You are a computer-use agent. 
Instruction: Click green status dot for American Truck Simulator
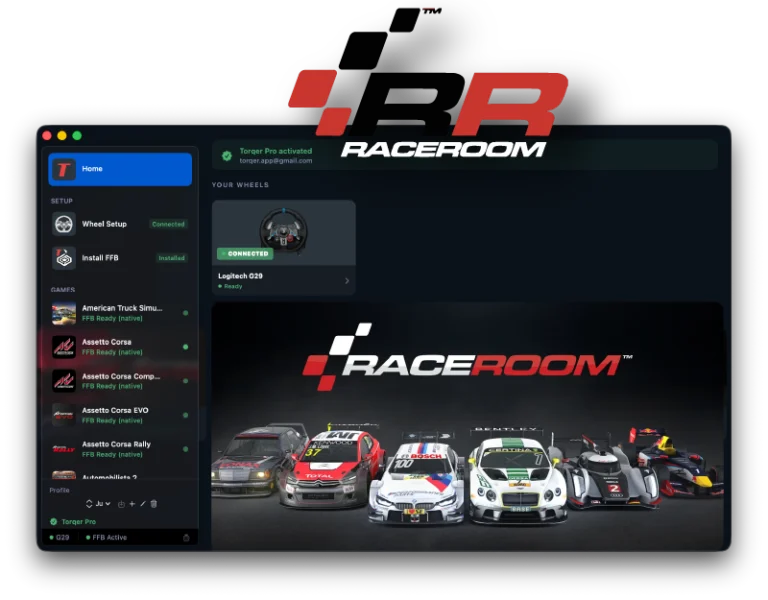(186, 313)
